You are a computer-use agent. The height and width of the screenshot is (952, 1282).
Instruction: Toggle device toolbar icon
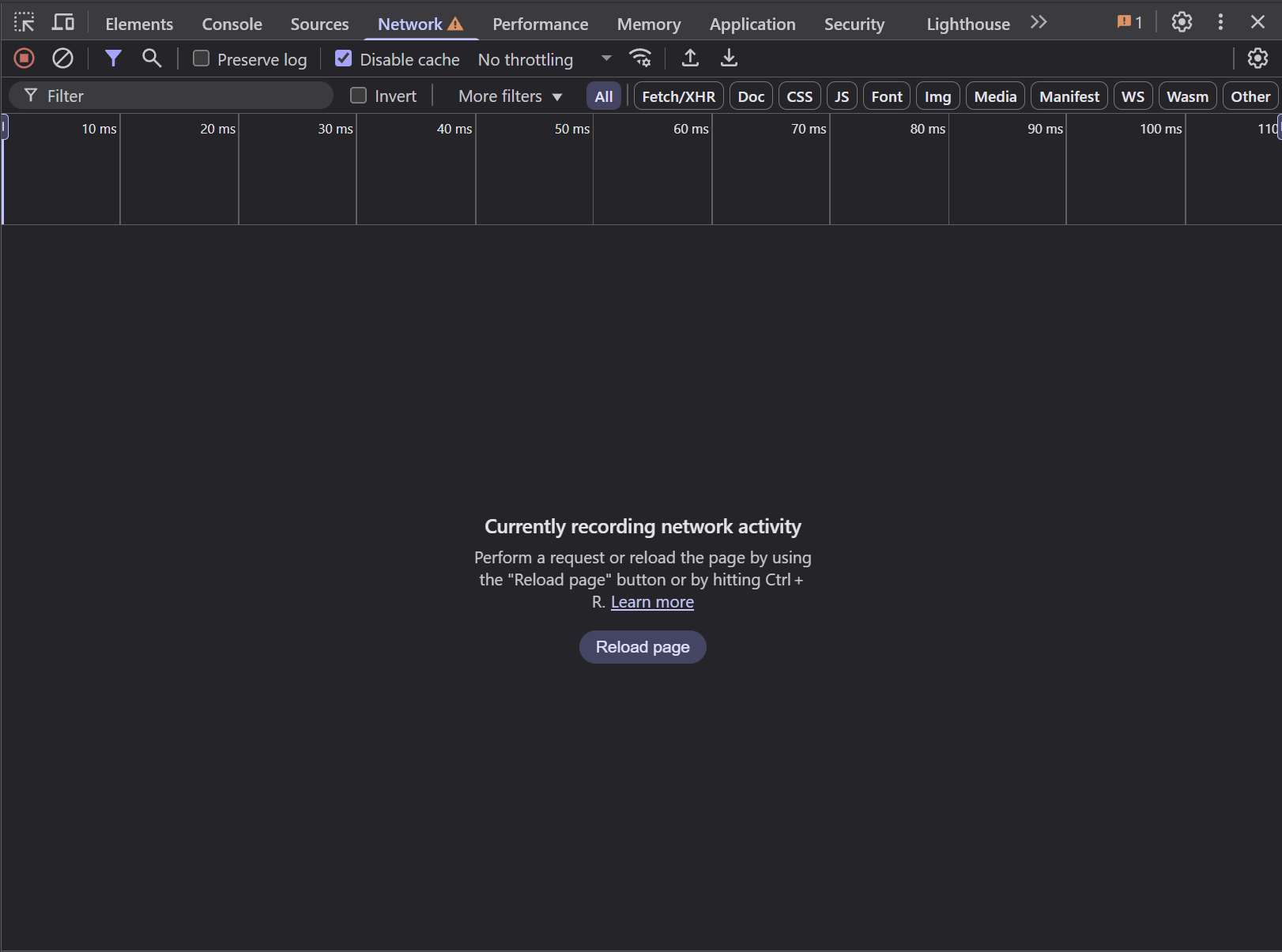62,23
